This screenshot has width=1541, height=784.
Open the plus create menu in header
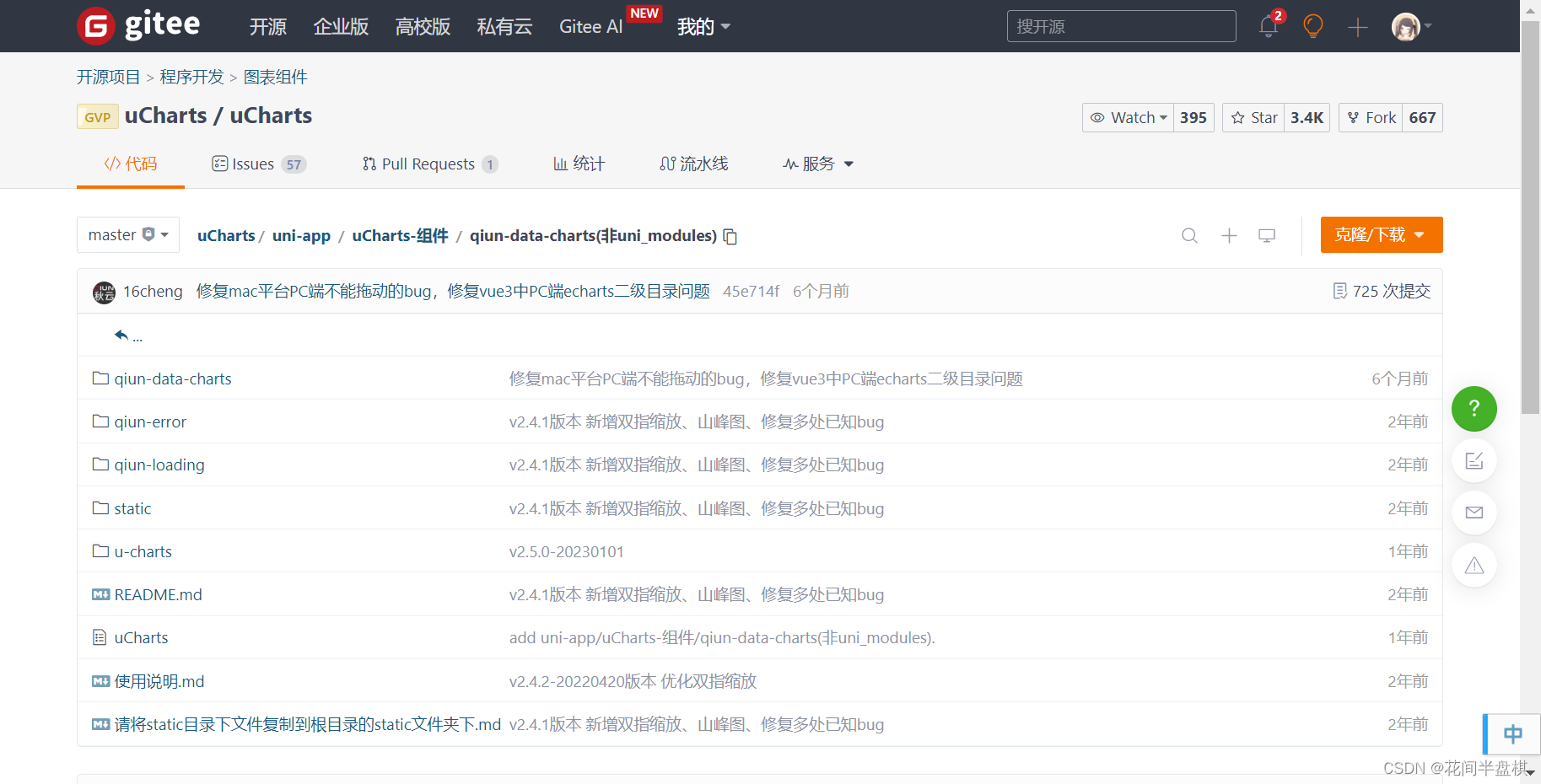pos(1358,27)
